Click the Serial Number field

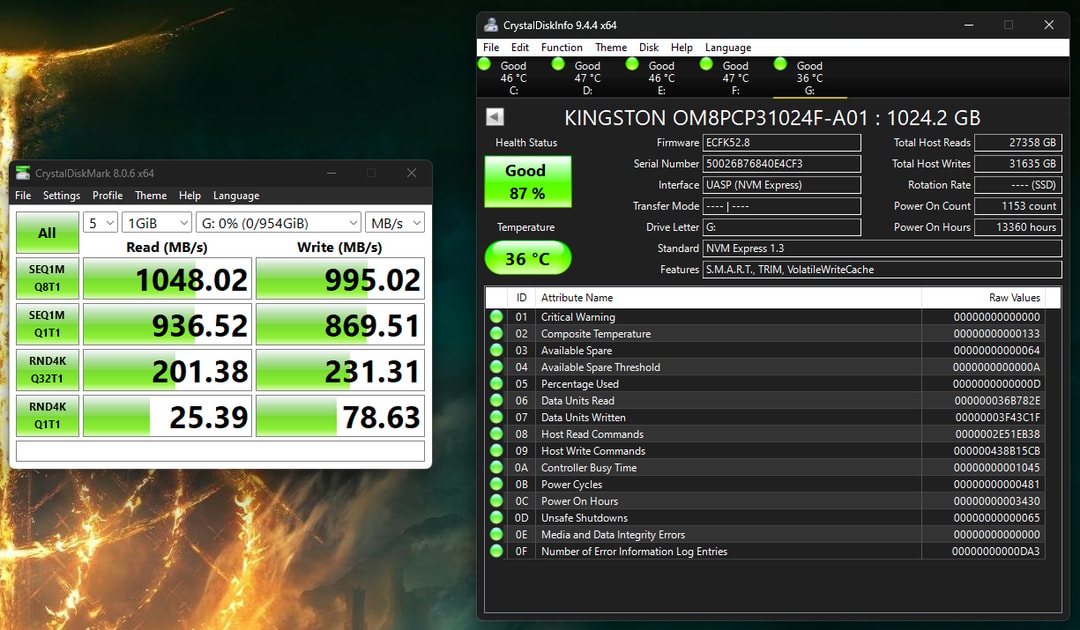(x=782, y=164)
